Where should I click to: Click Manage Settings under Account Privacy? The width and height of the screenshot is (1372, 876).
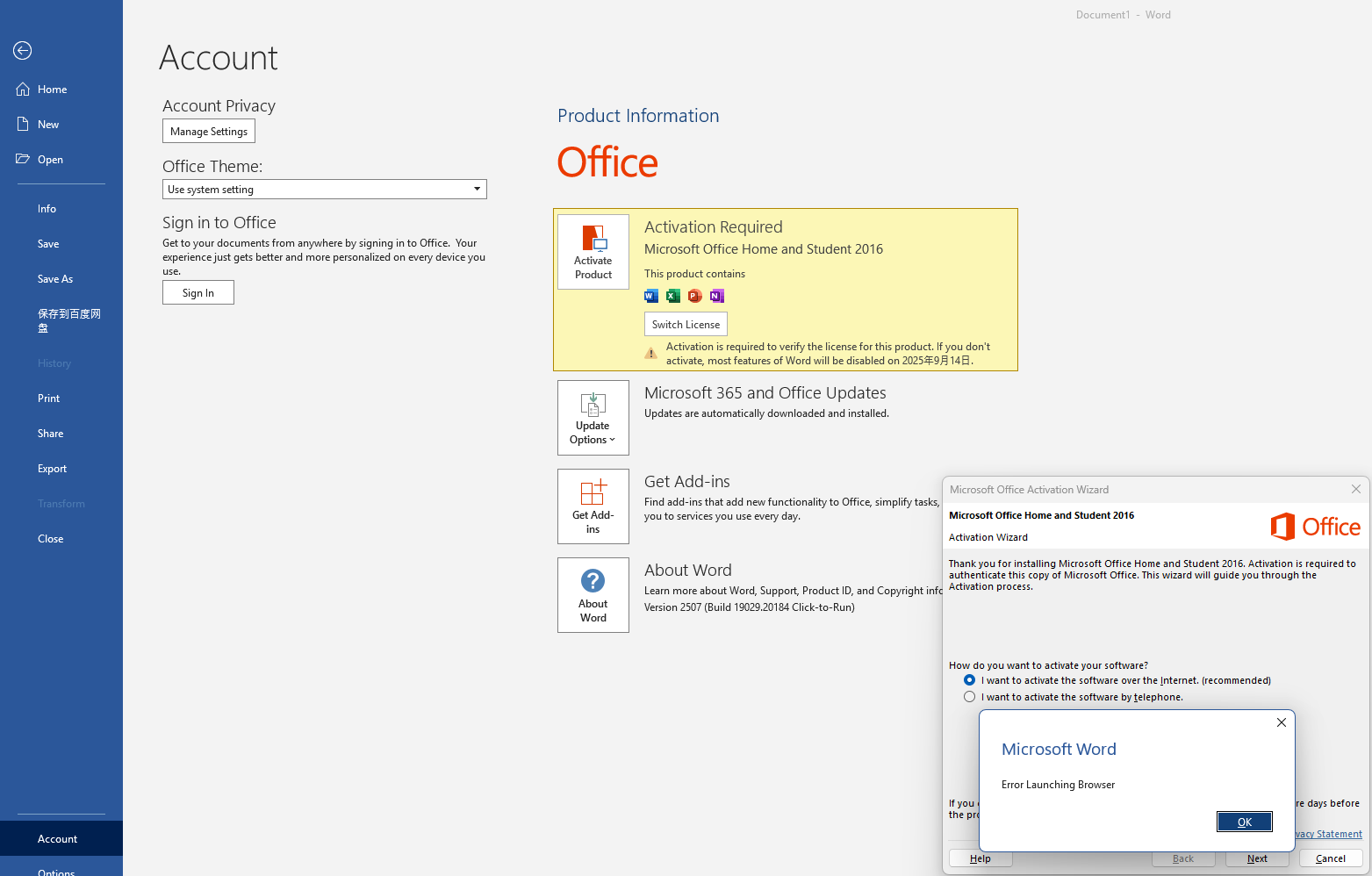[x=209, y=132]
